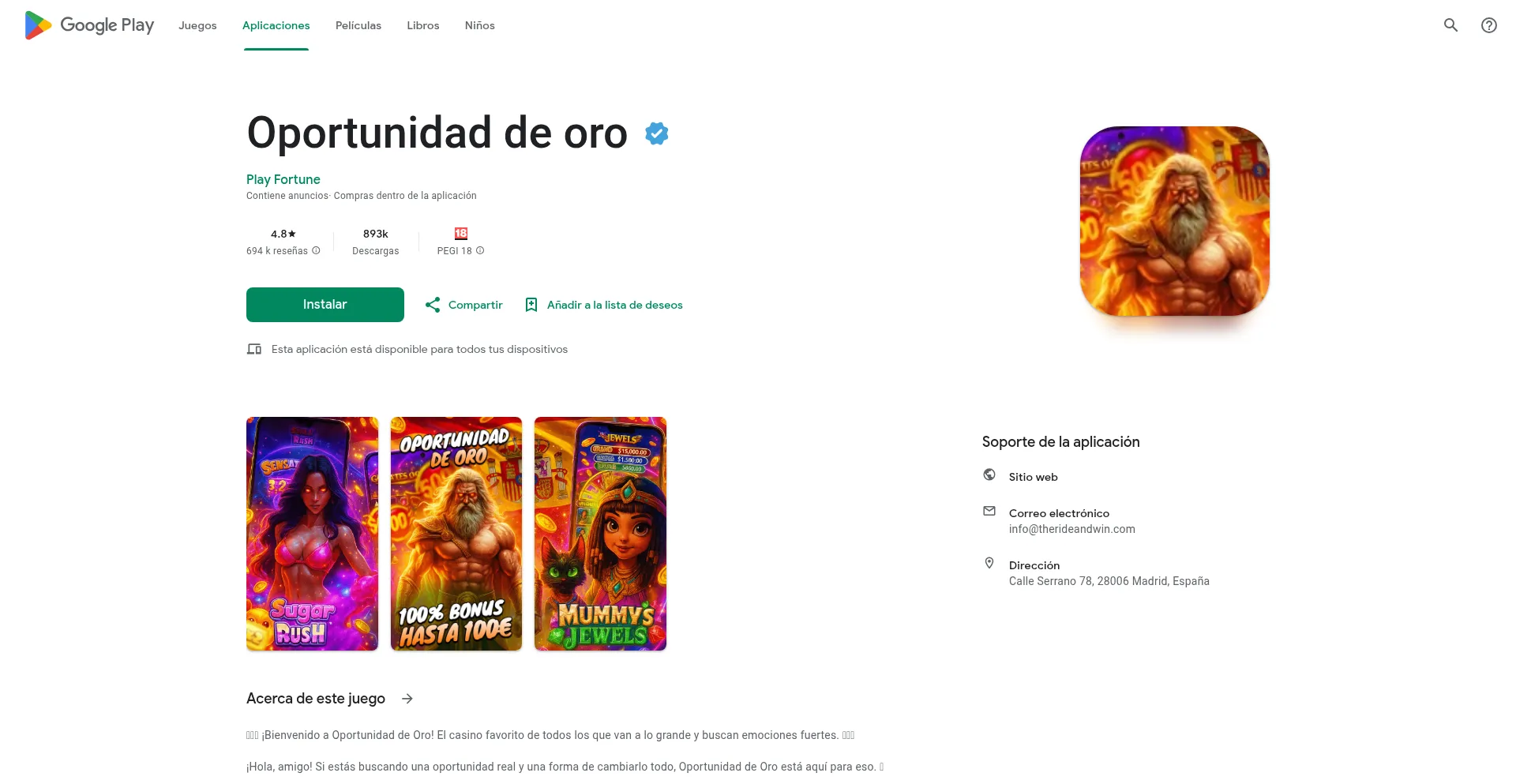The height and width of the screenshot is (784, 1516).
Task: Click the PEGI 18 info icon
Action: (480, 250)
